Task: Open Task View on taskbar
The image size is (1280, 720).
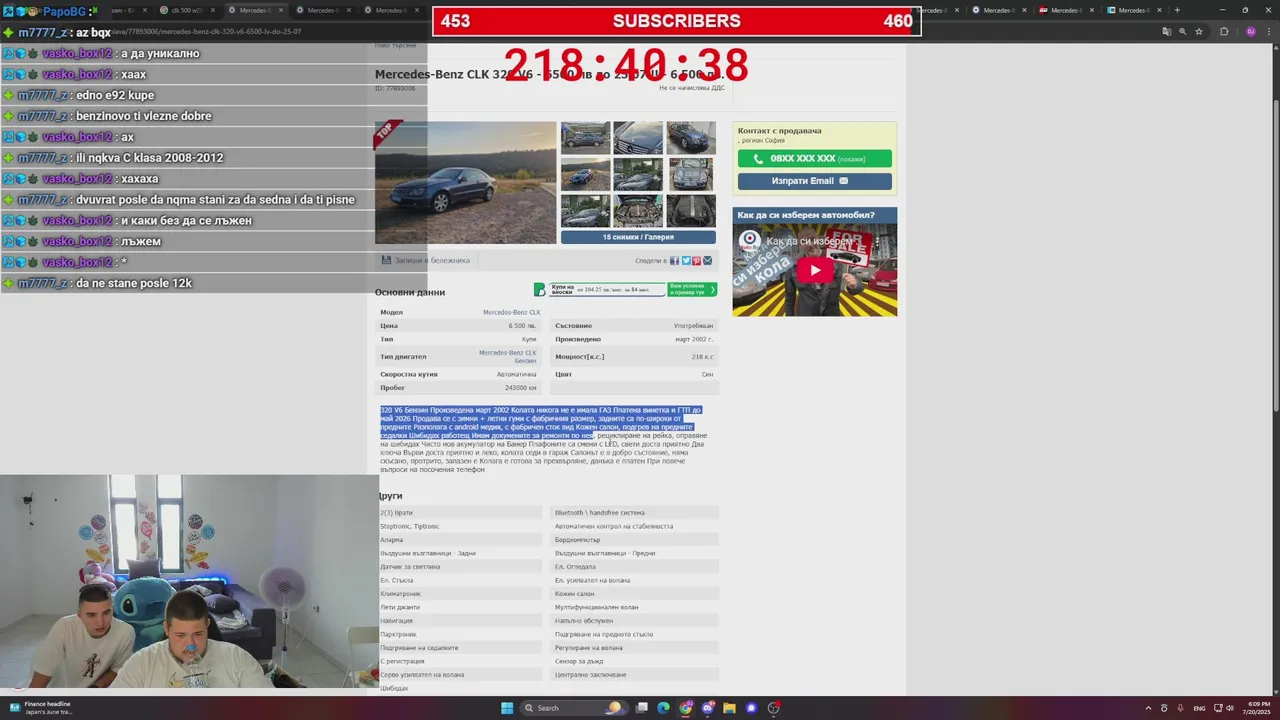Action: tap(642, 708)
